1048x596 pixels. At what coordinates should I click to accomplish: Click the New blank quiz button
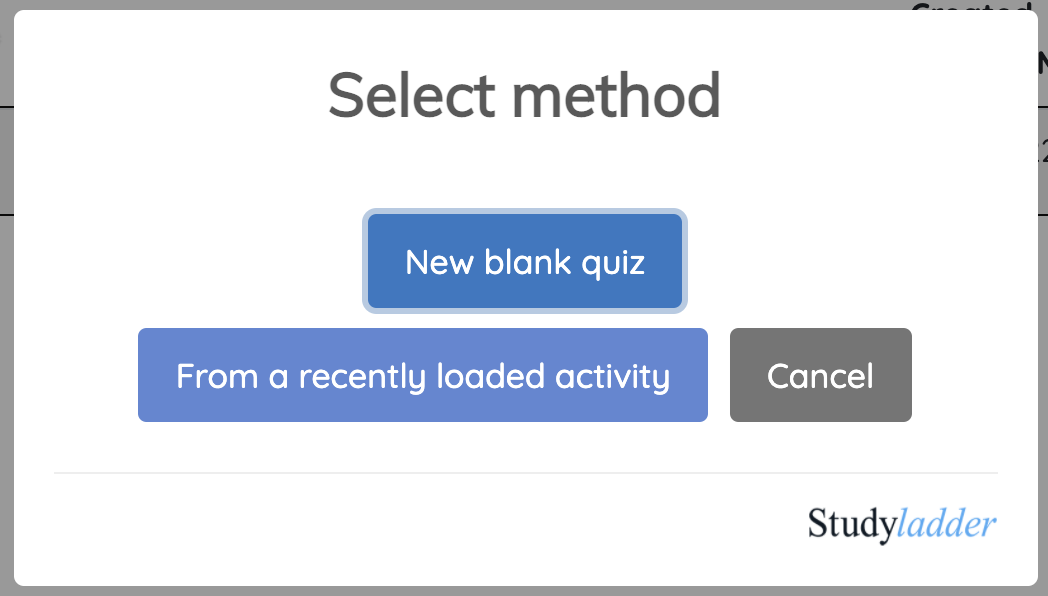click(525, 262)
